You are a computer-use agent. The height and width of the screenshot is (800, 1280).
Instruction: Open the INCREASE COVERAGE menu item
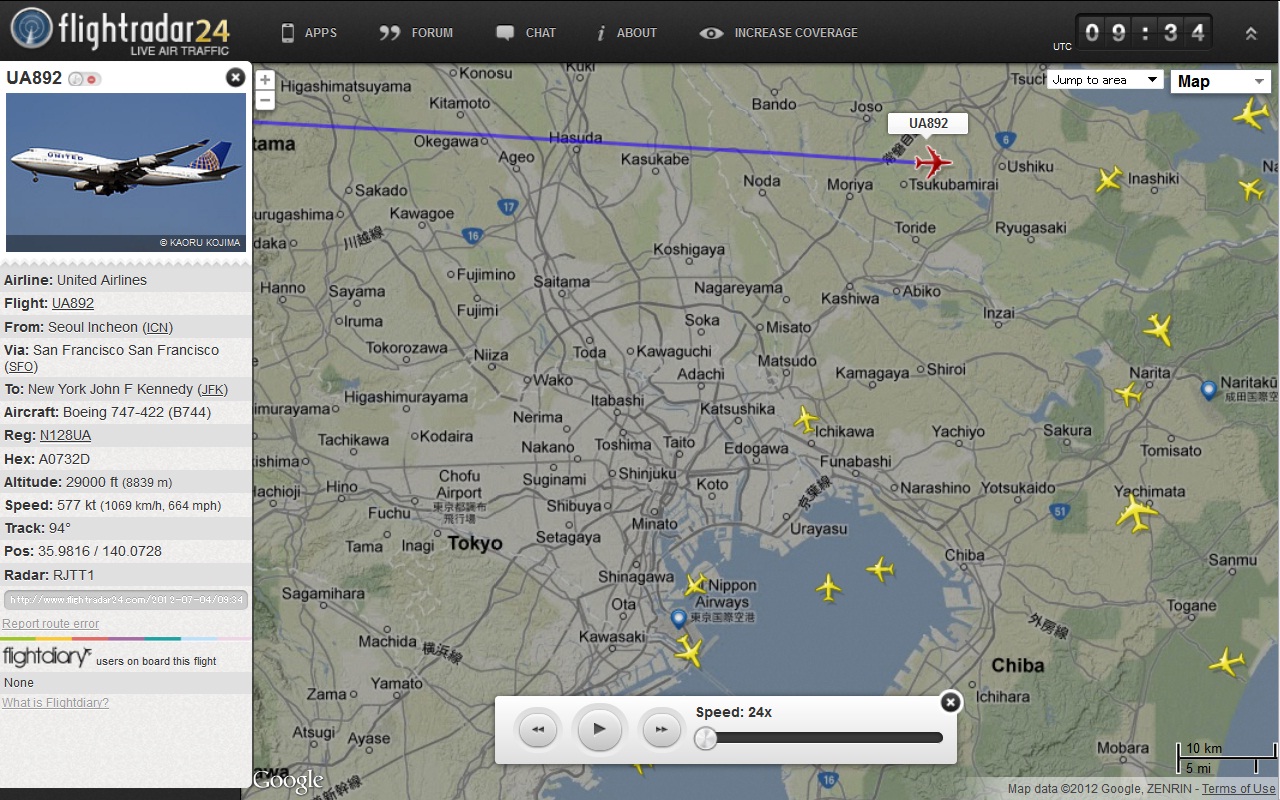coord(778,33)
